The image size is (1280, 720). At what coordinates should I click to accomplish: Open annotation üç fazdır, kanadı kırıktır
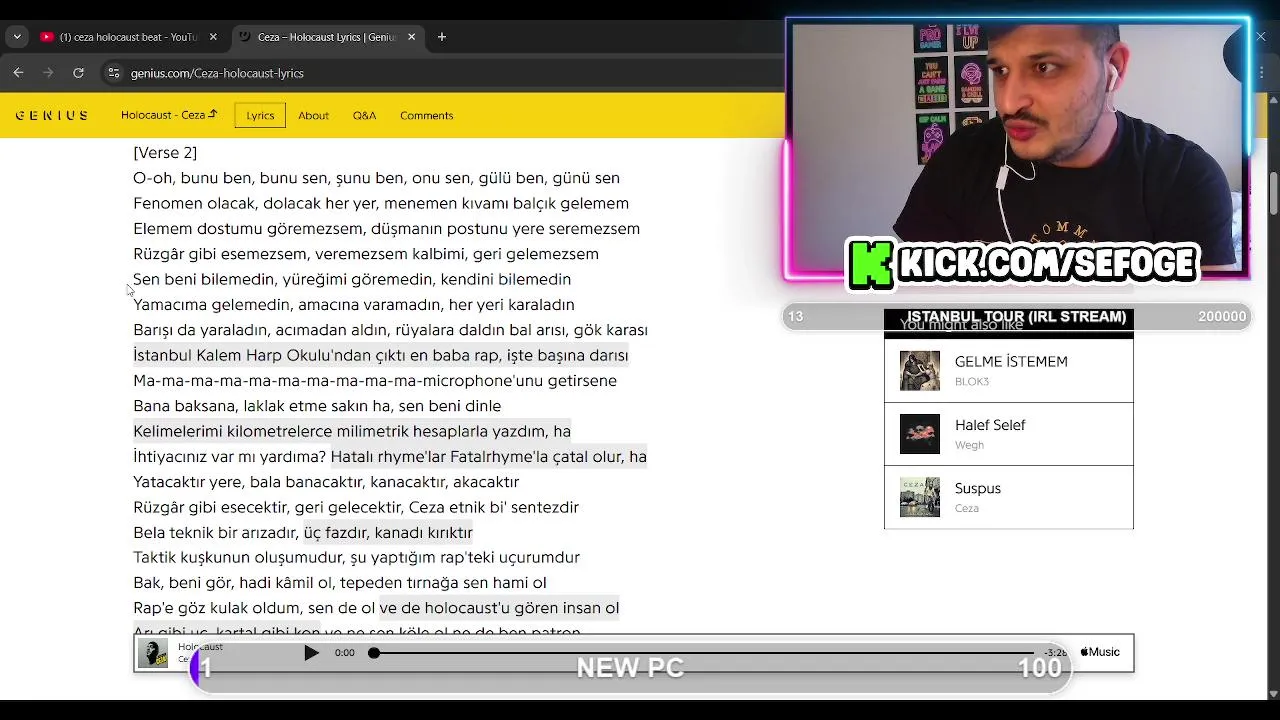coord(388,532)
